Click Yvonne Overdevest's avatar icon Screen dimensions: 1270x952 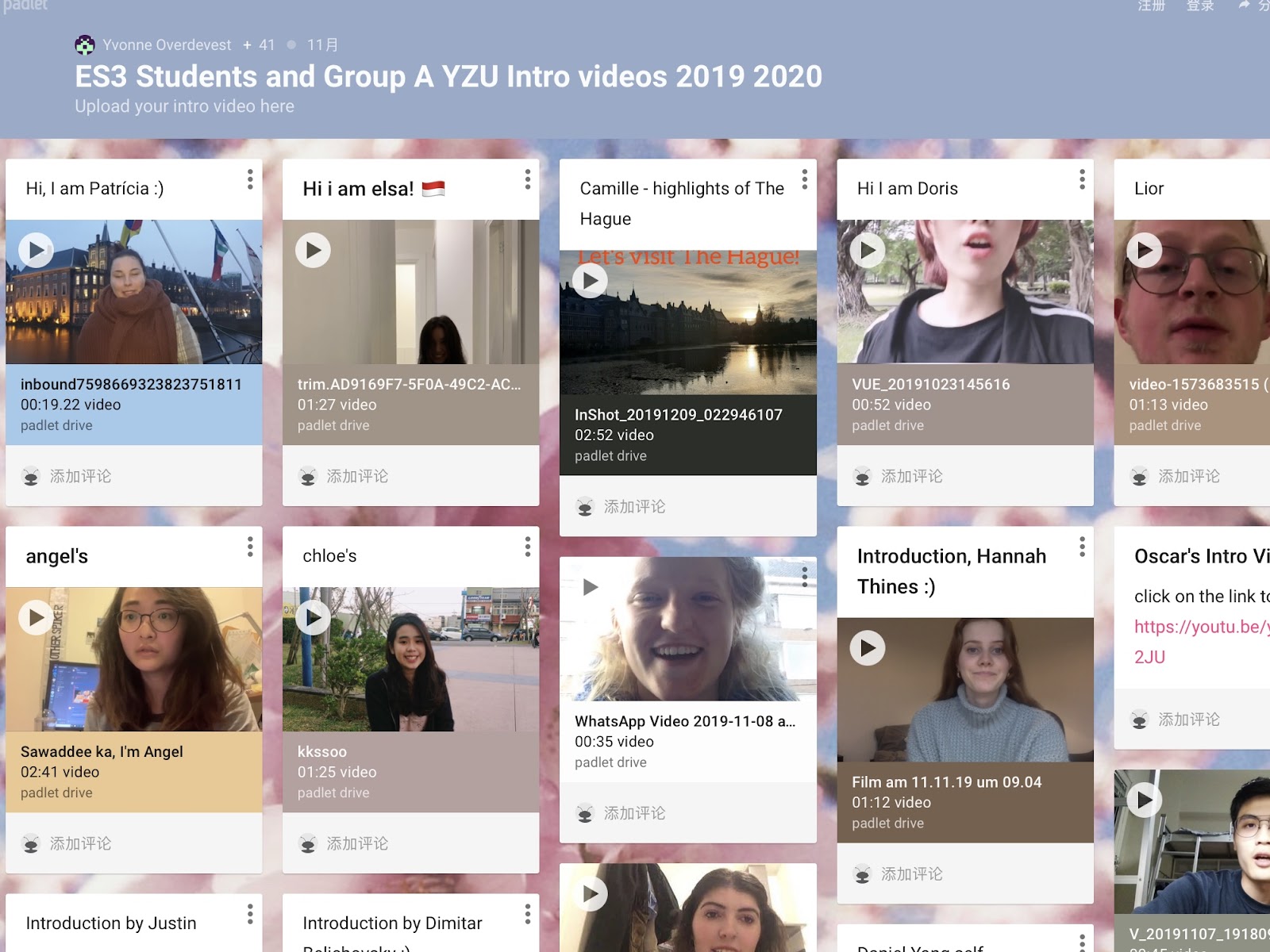85,45
